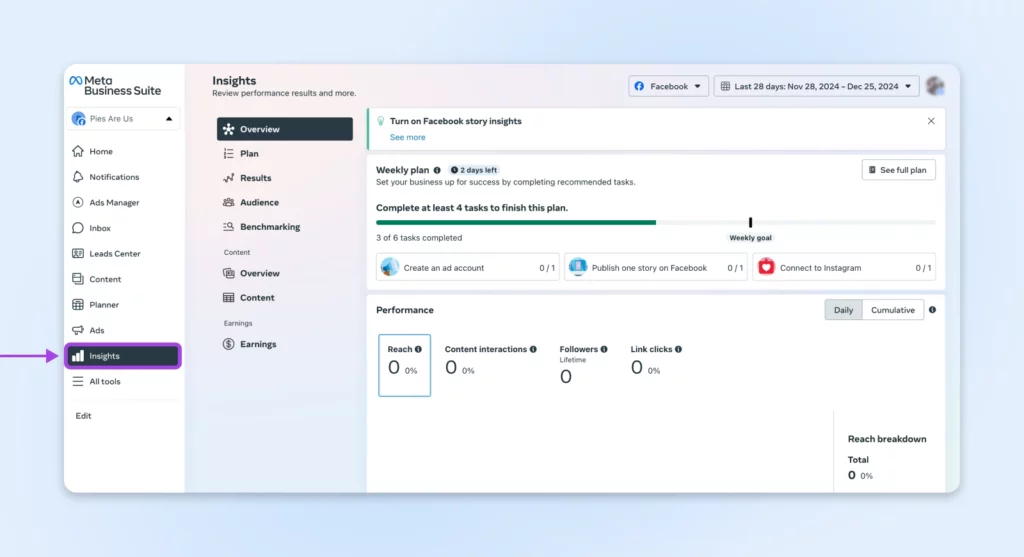Image resolution: width=1024 pixels, height=557 pixels.
Task: Select the Followers Lifetime metric
Action: (583, 364)
